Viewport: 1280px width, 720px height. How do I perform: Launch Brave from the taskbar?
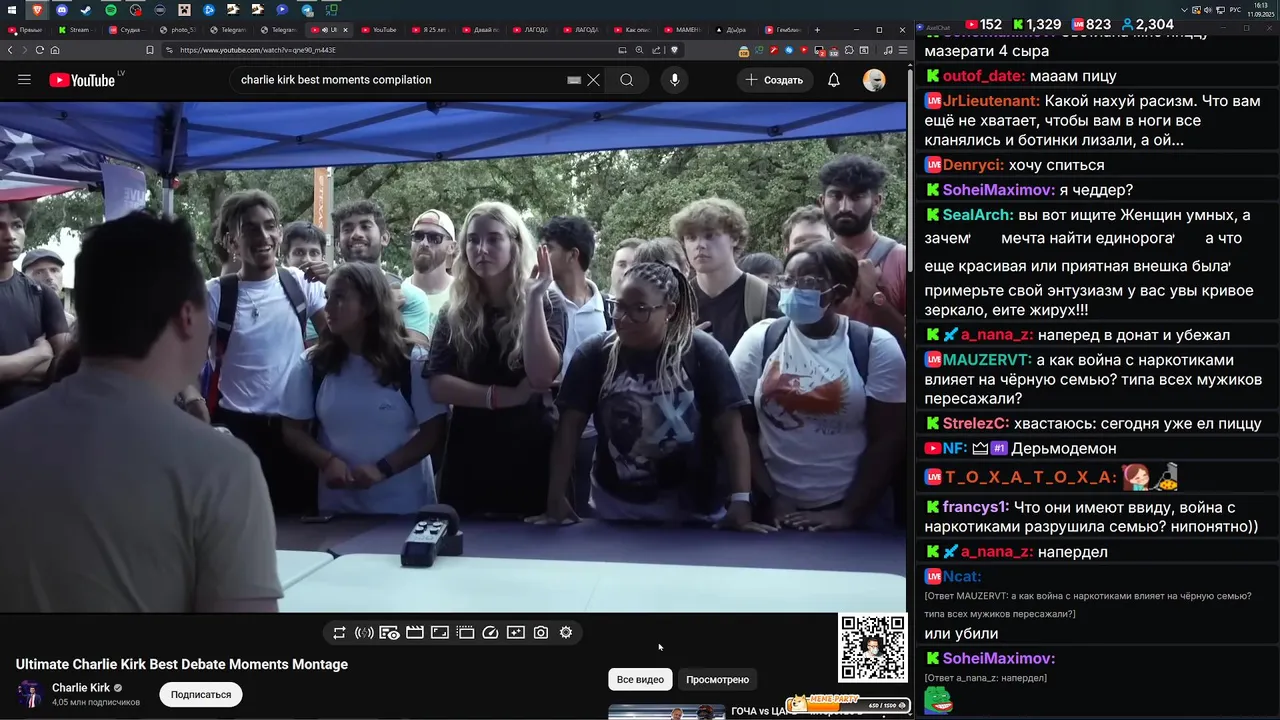[x=38, y=10]
